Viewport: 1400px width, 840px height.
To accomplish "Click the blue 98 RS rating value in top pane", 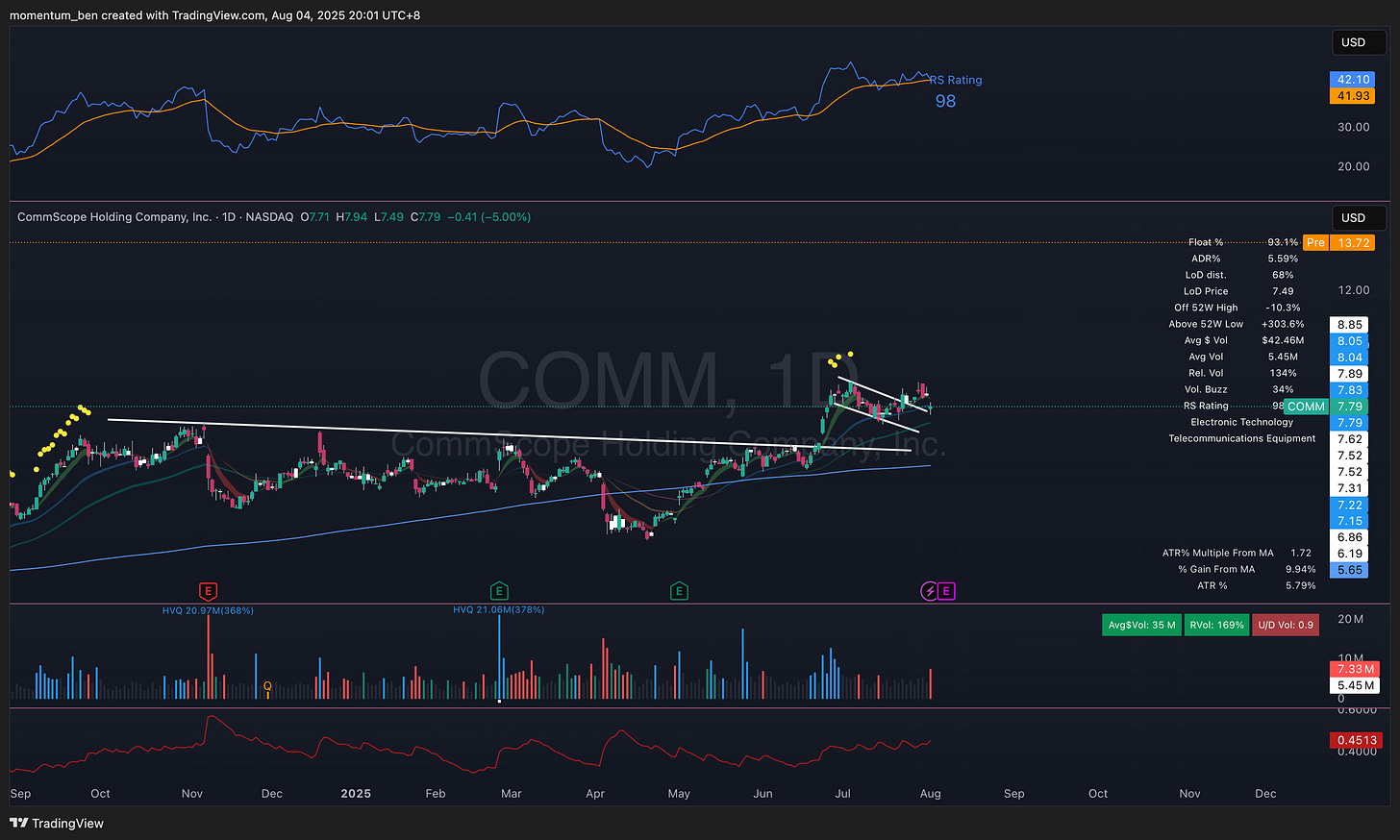I will point(945,101).
